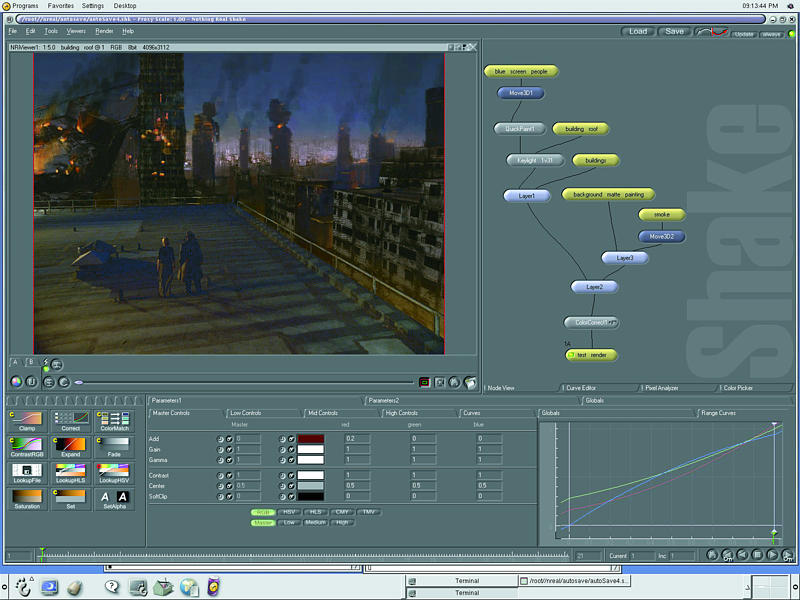Pick the SetAlpha node icon
The width and height of the screenshot is (800, 600).
click(113, 496)
